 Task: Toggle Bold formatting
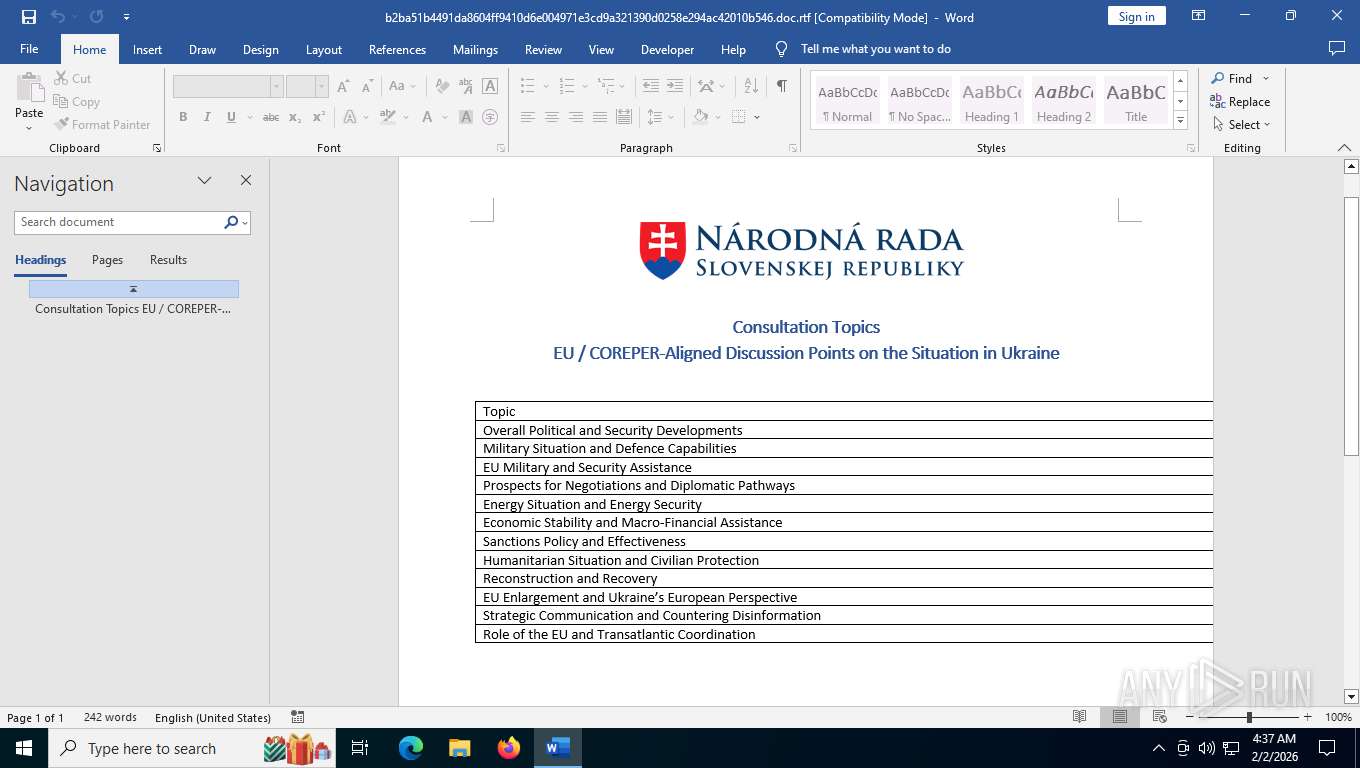pyautogui.click(x=183, y=117)
